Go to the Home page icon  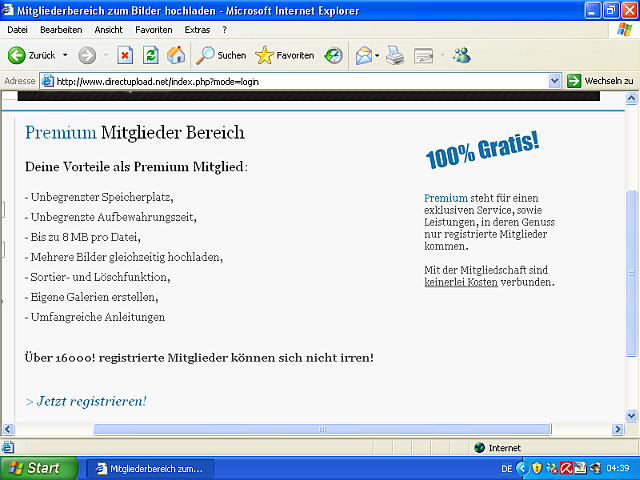(x=176, y=55)
